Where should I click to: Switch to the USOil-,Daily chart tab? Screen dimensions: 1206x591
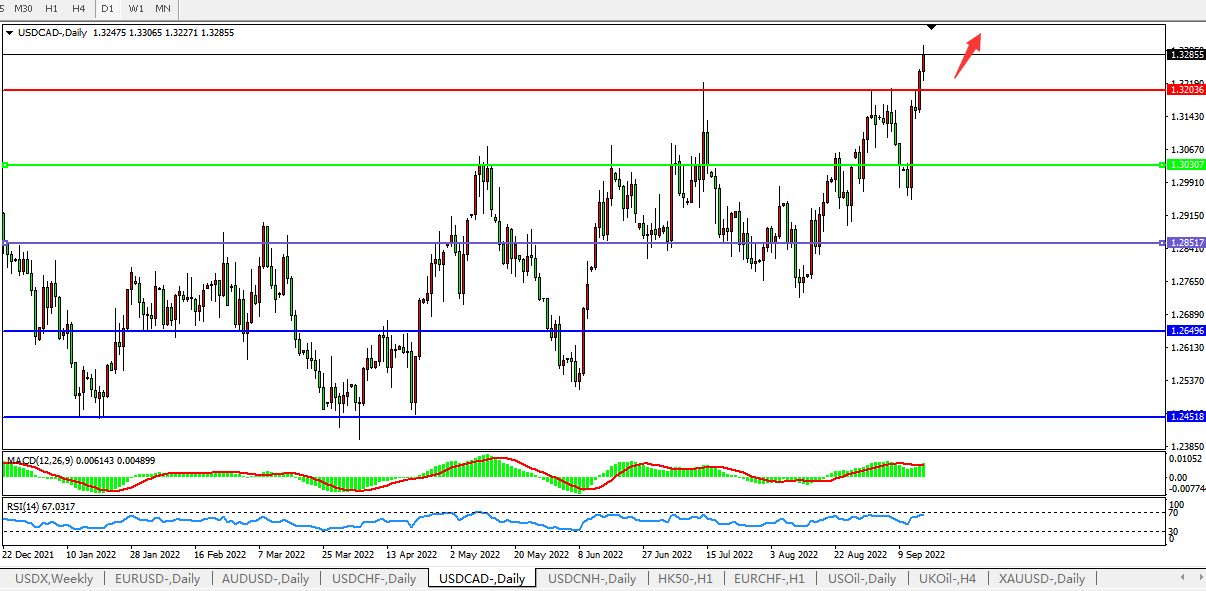(x=860, y=578)
